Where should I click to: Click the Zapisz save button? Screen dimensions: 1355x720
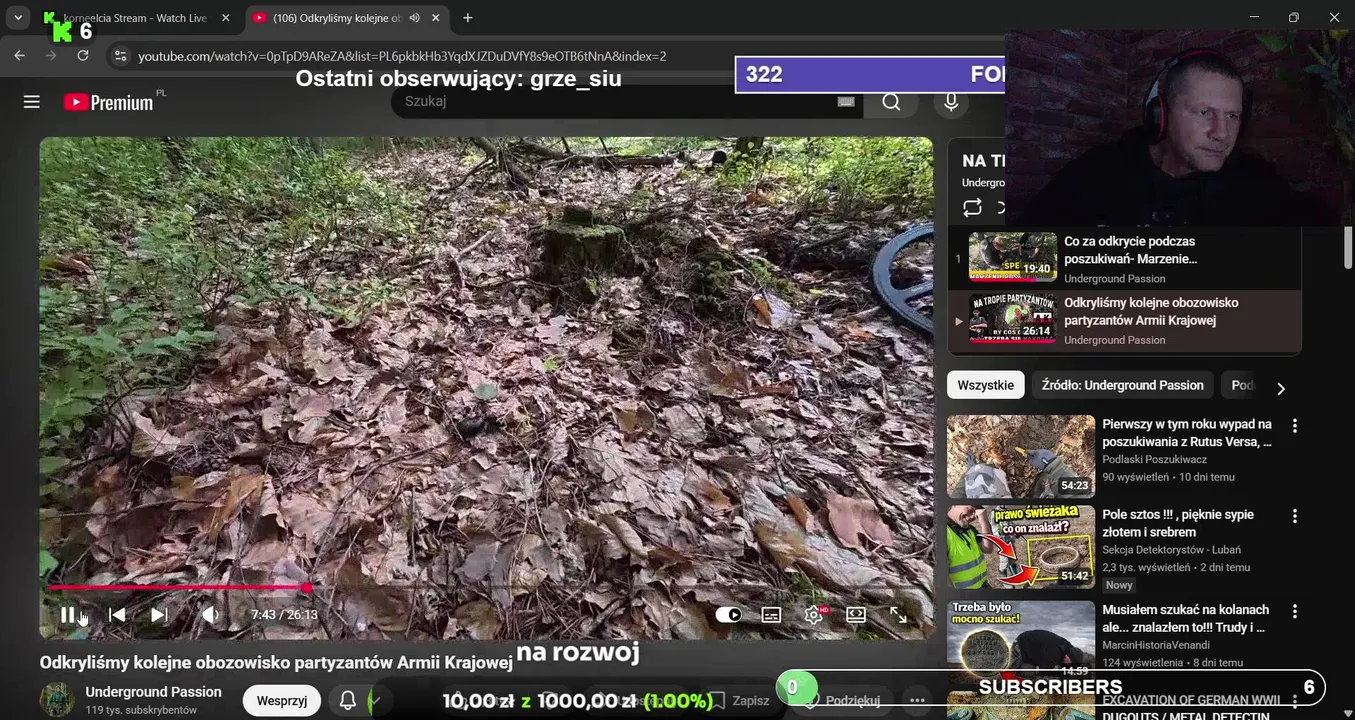point(740,701)
